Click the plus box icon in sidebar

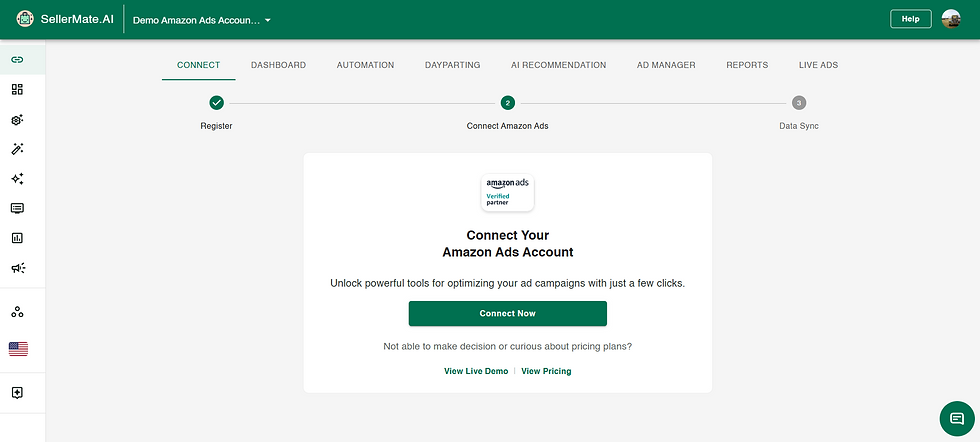[18, 393]
